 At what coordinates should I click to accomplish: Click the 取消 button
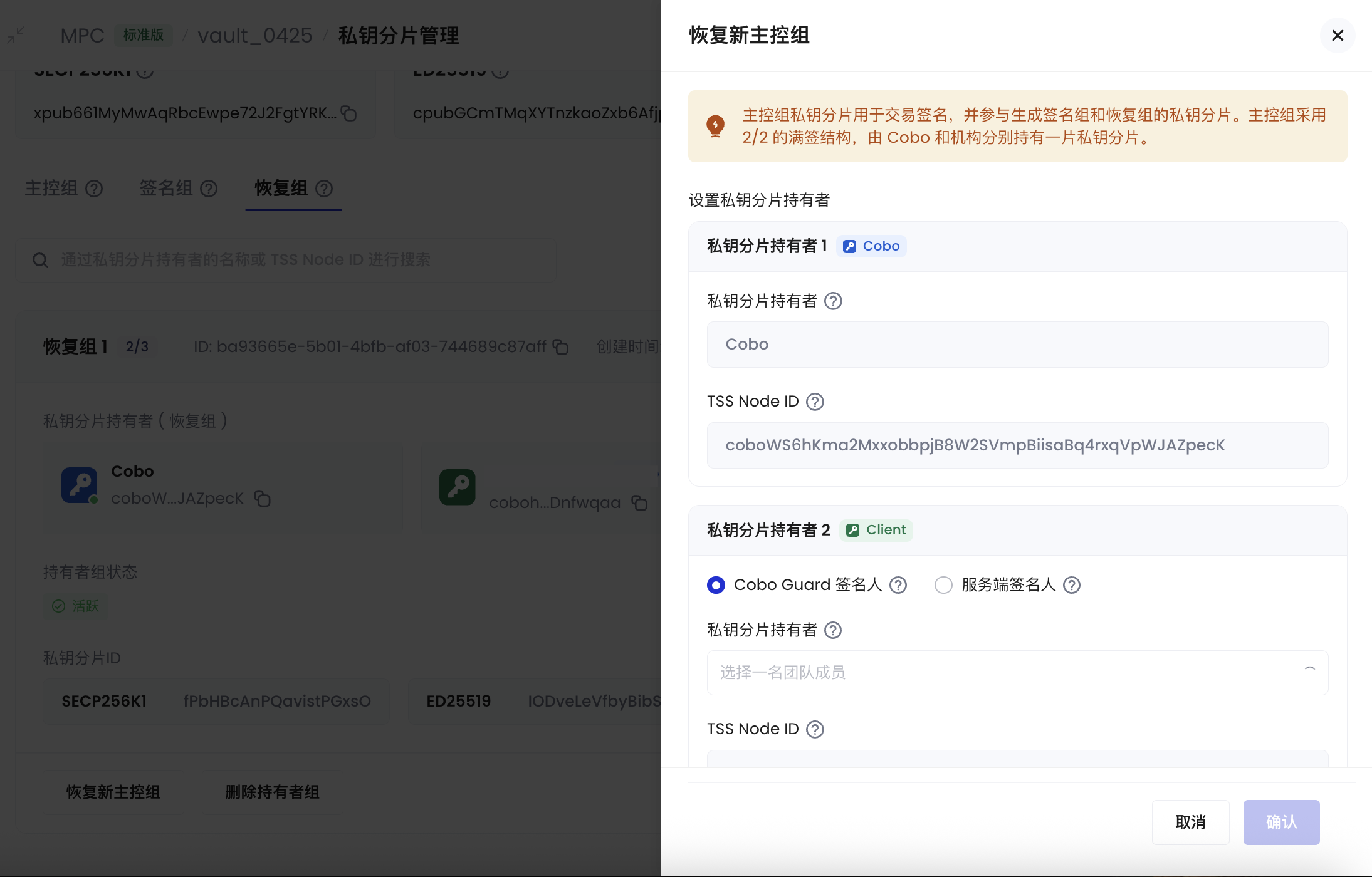pyautogui.click(x=1190, y=822)
